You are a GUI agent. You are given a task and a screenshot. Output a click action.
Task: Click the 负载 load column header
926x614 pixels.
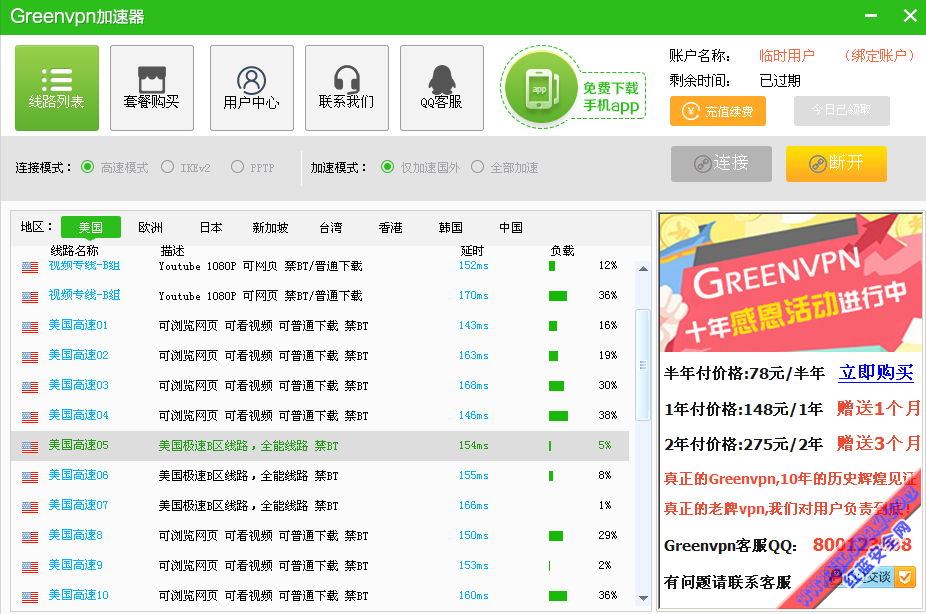(x=562, y=251)
